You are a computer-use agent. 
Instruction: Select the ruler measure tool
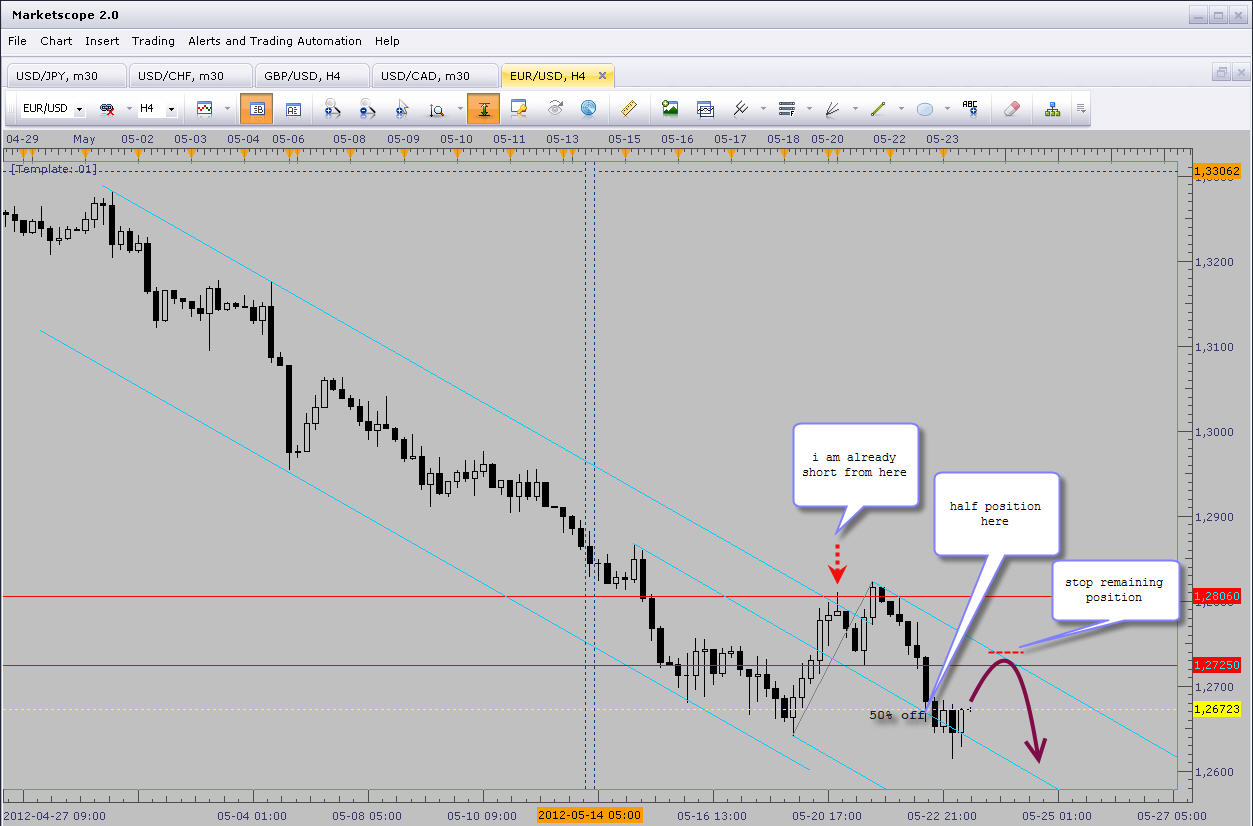[629, 108]
